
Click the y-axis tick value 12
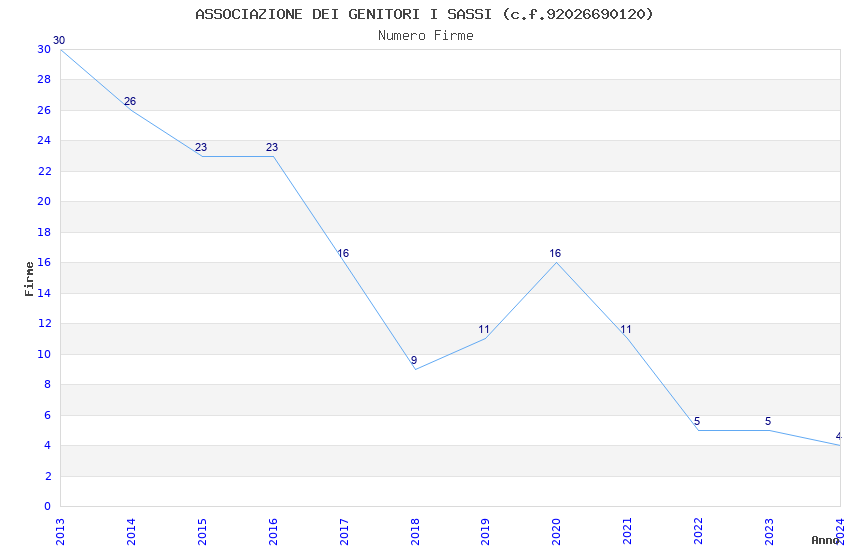pos(44,323)
